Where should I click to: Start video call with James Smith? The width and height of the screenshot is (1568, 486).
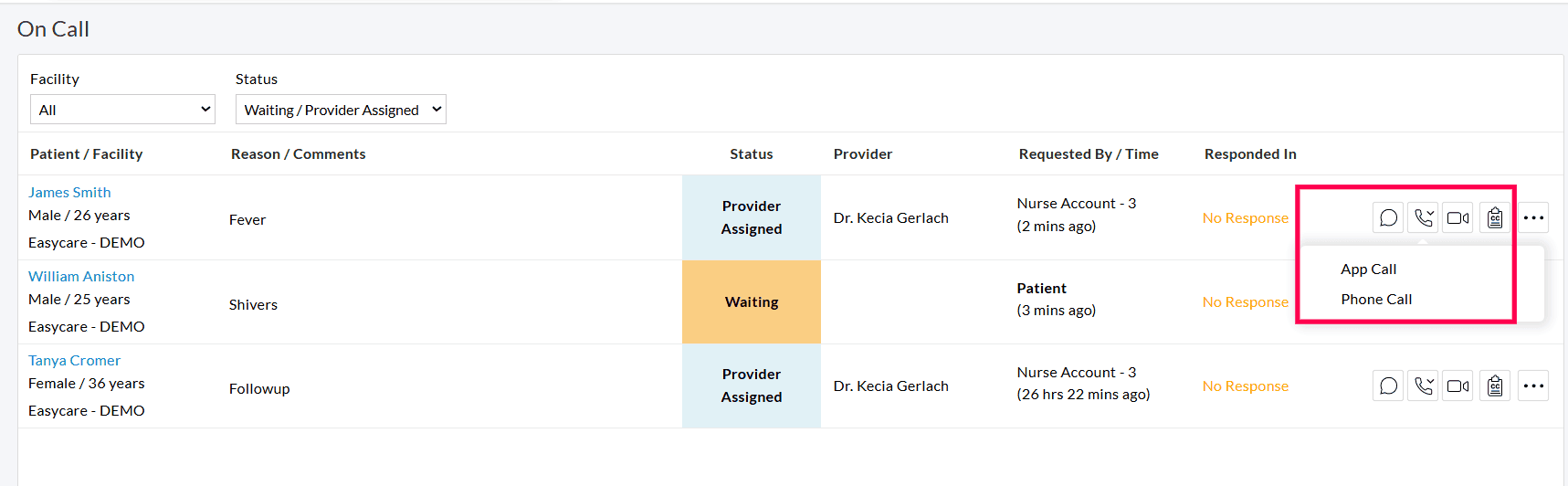pos(1458,217)
